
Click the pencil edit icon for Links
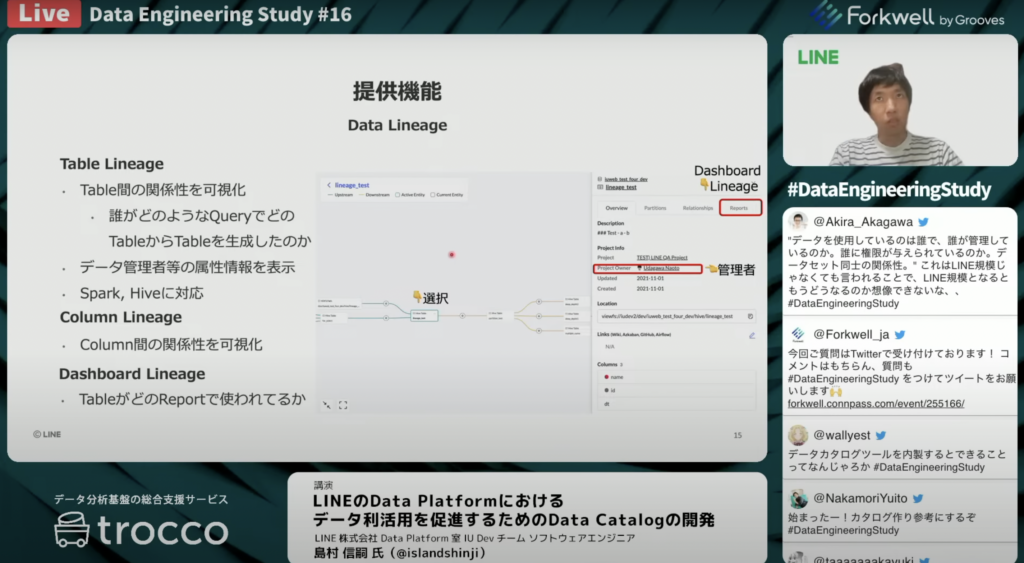coord(751,335)
